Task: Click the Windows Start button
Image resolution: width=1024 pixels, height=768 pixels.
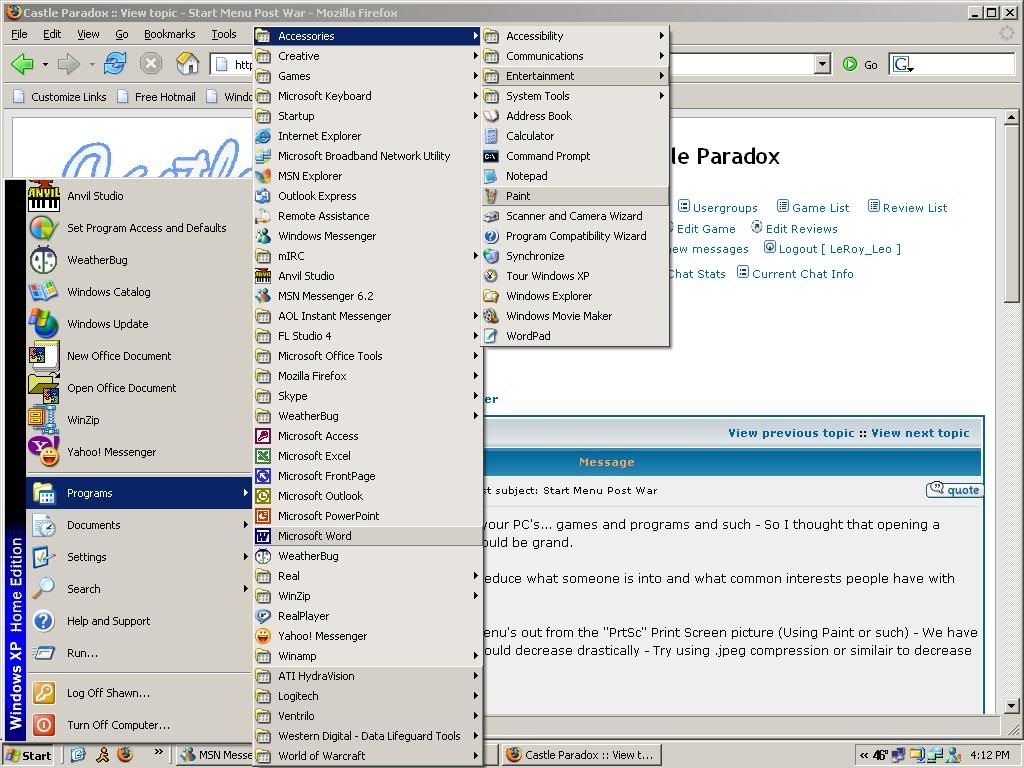Action: (x=29, y=756)
